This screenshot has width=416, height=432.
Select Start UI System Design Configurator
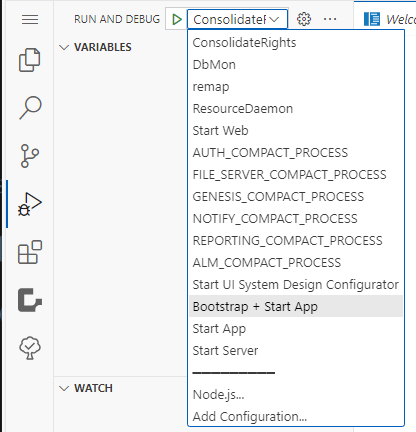click(296, 285)
